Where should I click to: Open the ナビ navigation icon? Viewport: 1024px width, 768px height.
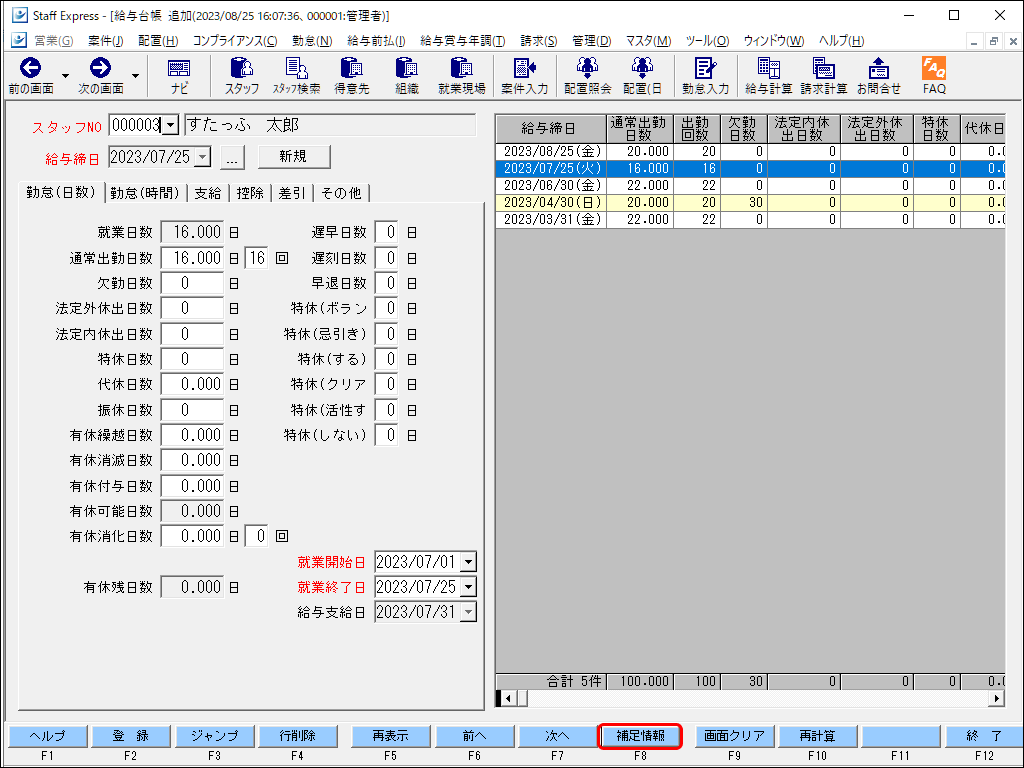179,68
